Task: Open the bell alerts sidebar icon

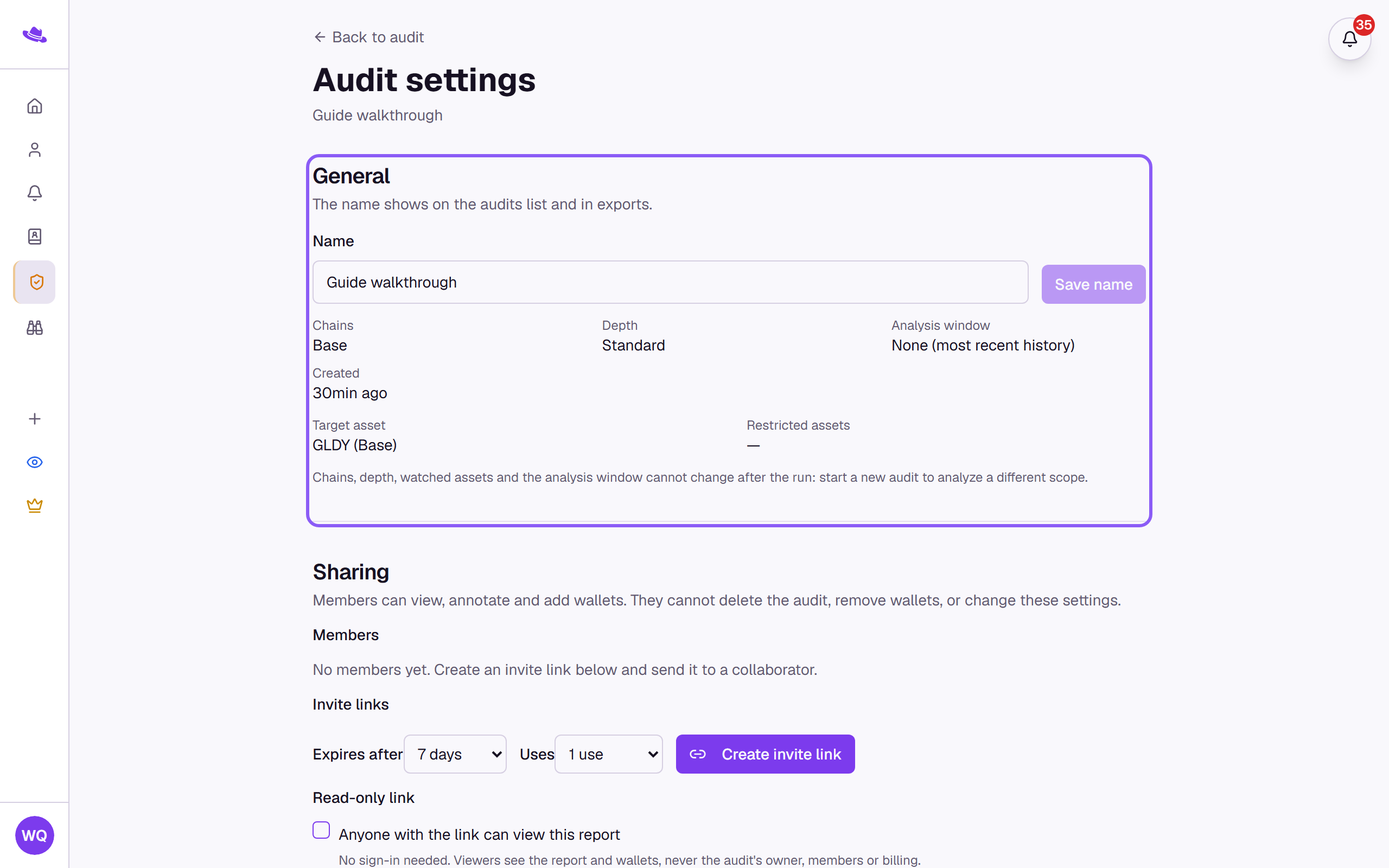Action: coord(34,193)
